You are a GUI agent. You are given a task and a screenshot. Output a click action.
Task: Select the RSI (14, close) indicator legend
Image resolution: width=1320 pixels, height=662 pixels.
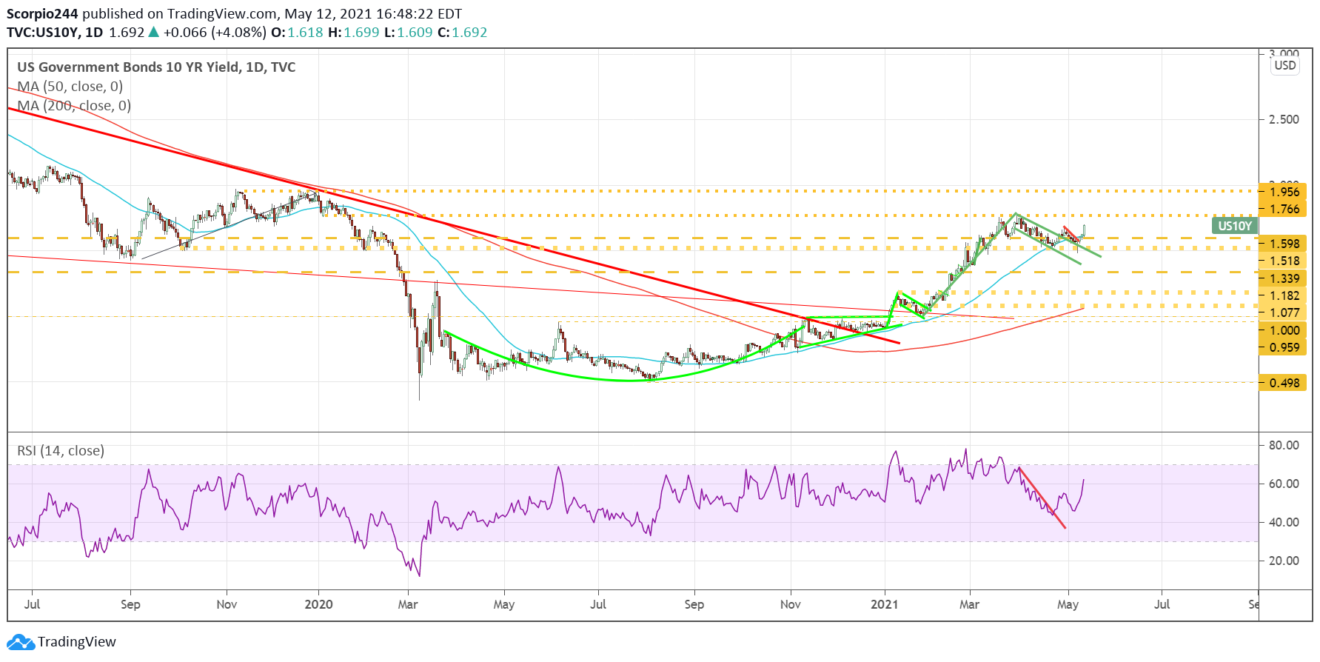pyautogui.click(x=61, y=451)
